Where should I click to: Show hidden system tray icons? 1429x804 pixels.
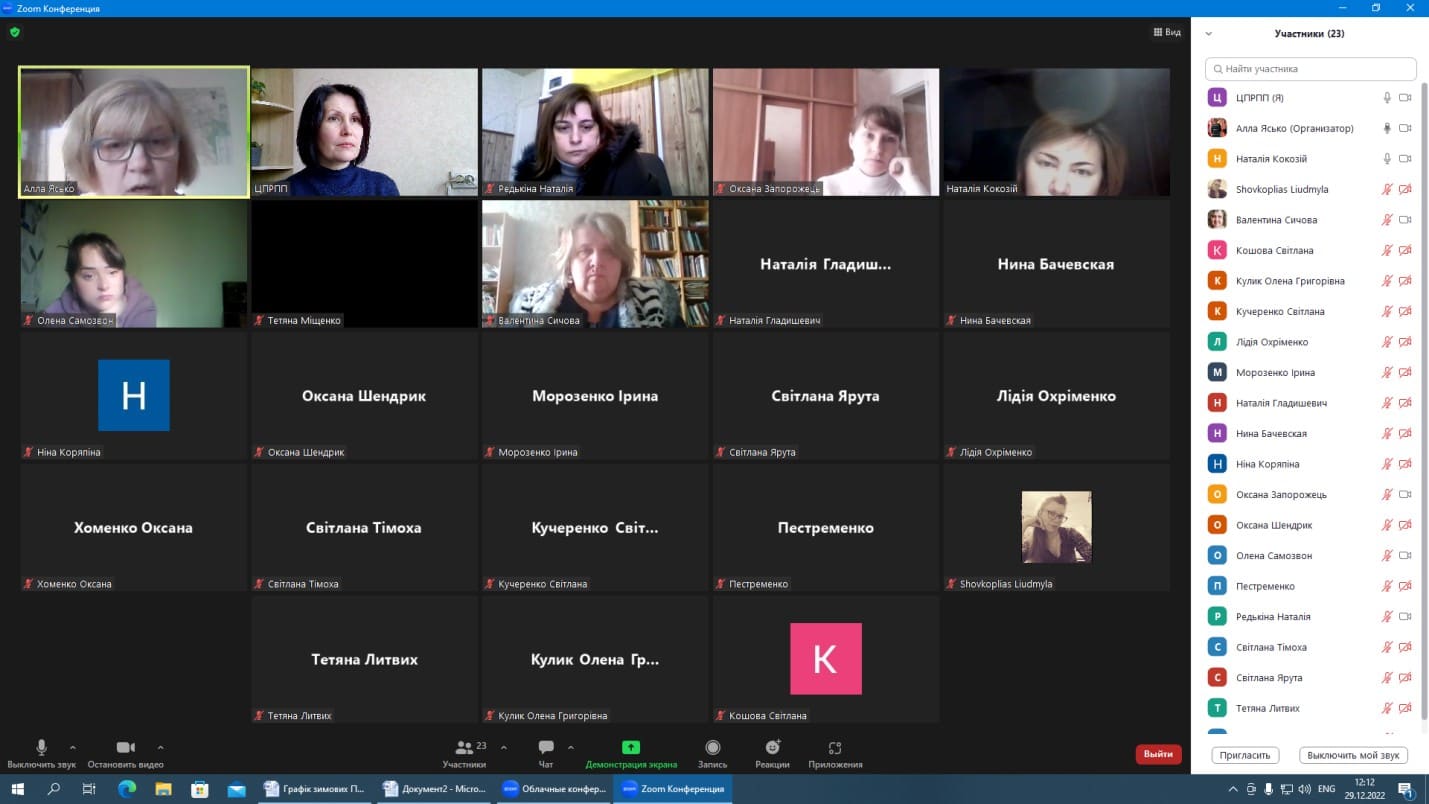pos(1233,789)
